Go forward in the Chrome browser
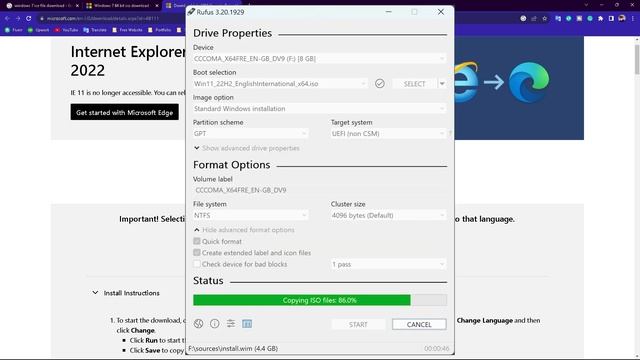This screenshot has width=640, height=360. 18,18
